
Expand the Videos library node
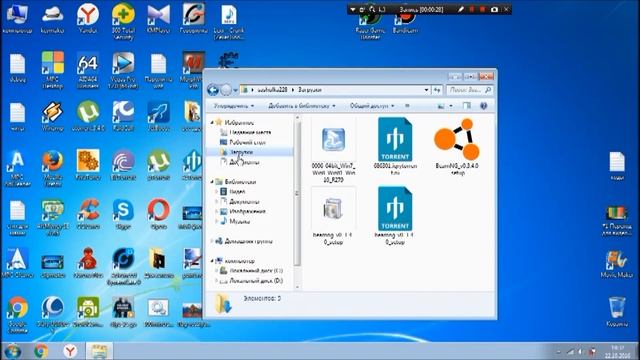click(x=217, y=191)
